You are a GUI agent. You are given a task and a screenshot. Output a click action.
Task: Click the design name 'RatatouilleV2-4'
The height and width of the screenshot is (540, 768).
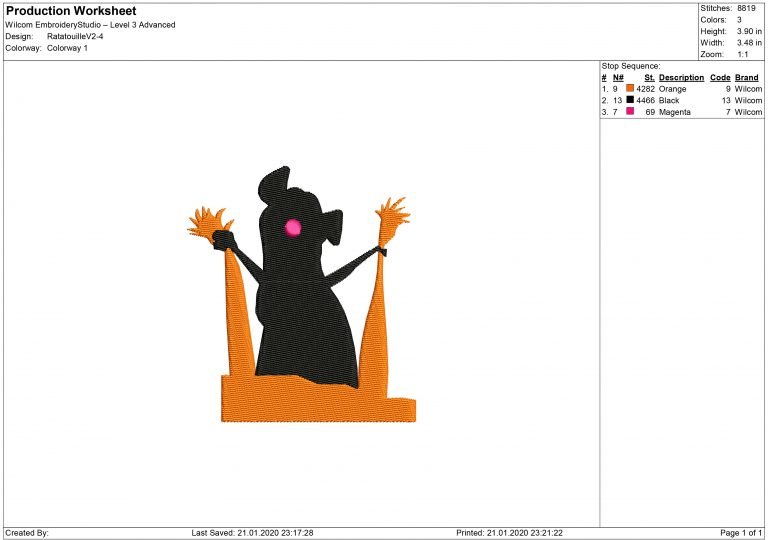click(75, 36)
